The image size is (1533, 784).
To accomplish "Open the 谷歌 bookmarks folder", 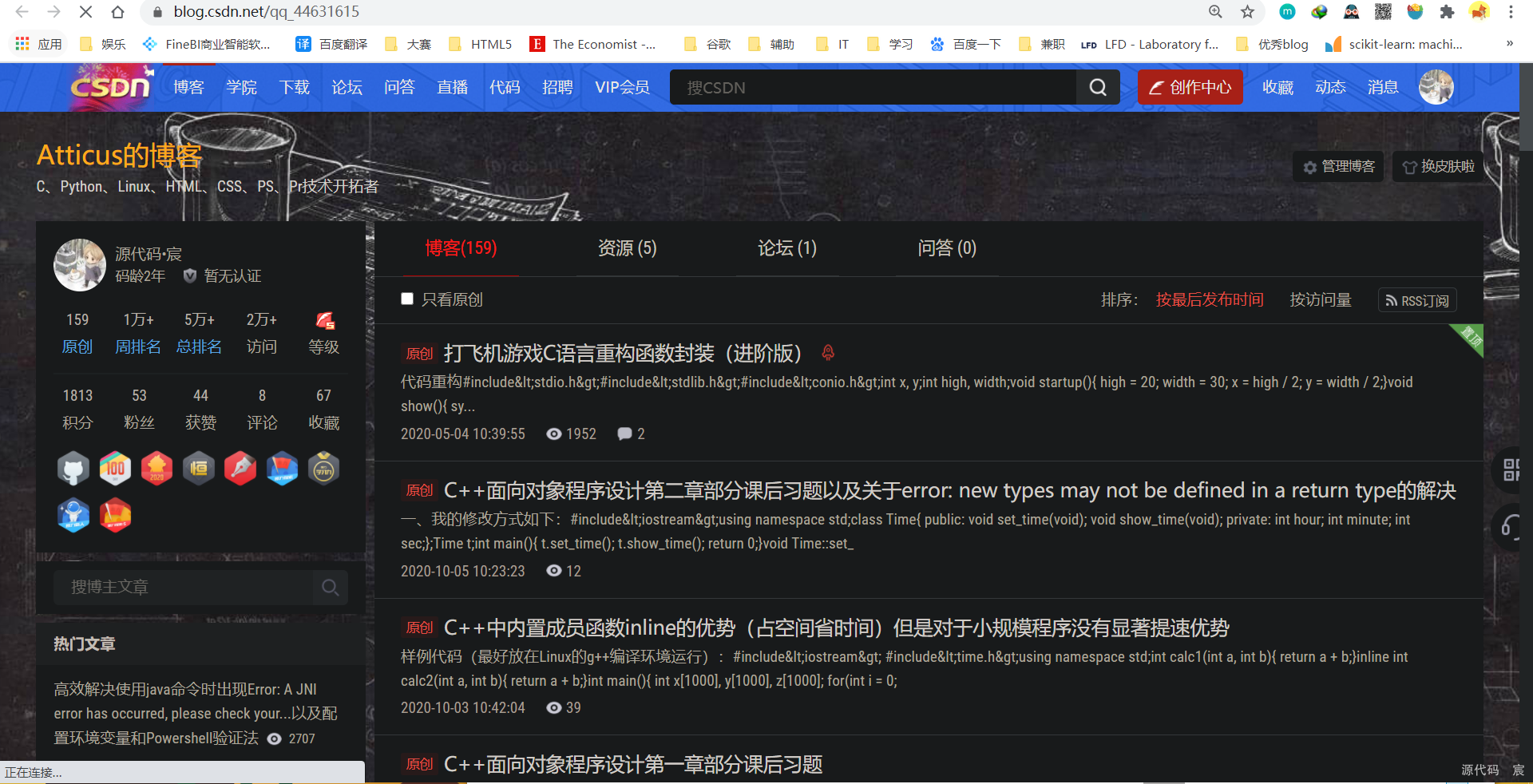I will tap(708, 44).
